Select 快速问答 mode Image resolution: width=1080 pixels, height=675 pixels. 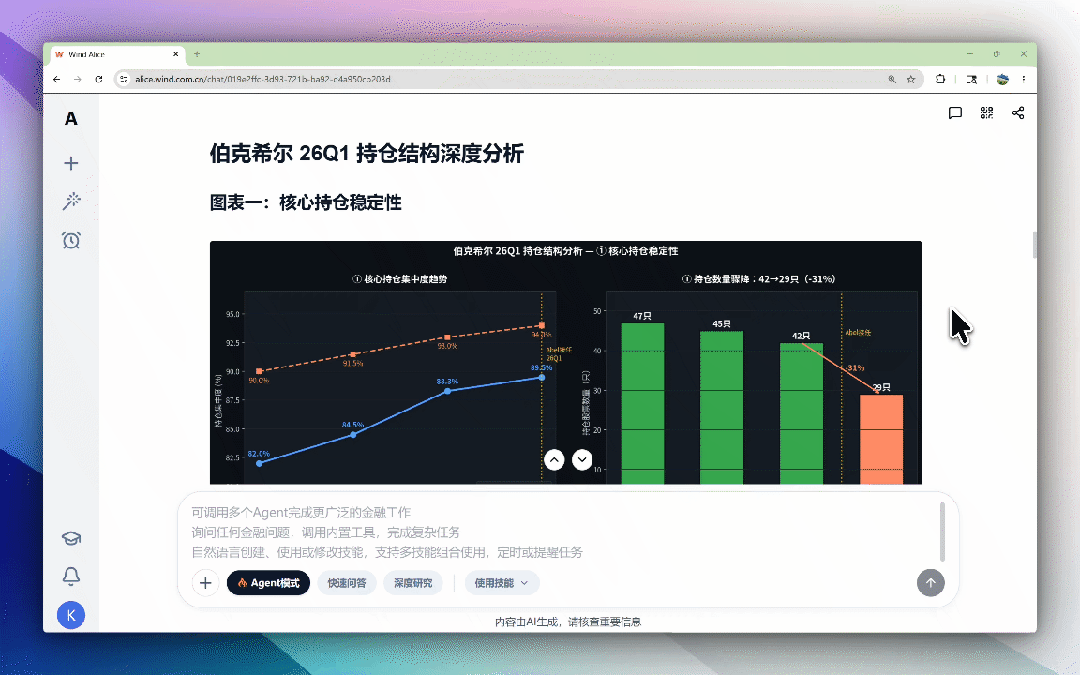coord(347,583)
